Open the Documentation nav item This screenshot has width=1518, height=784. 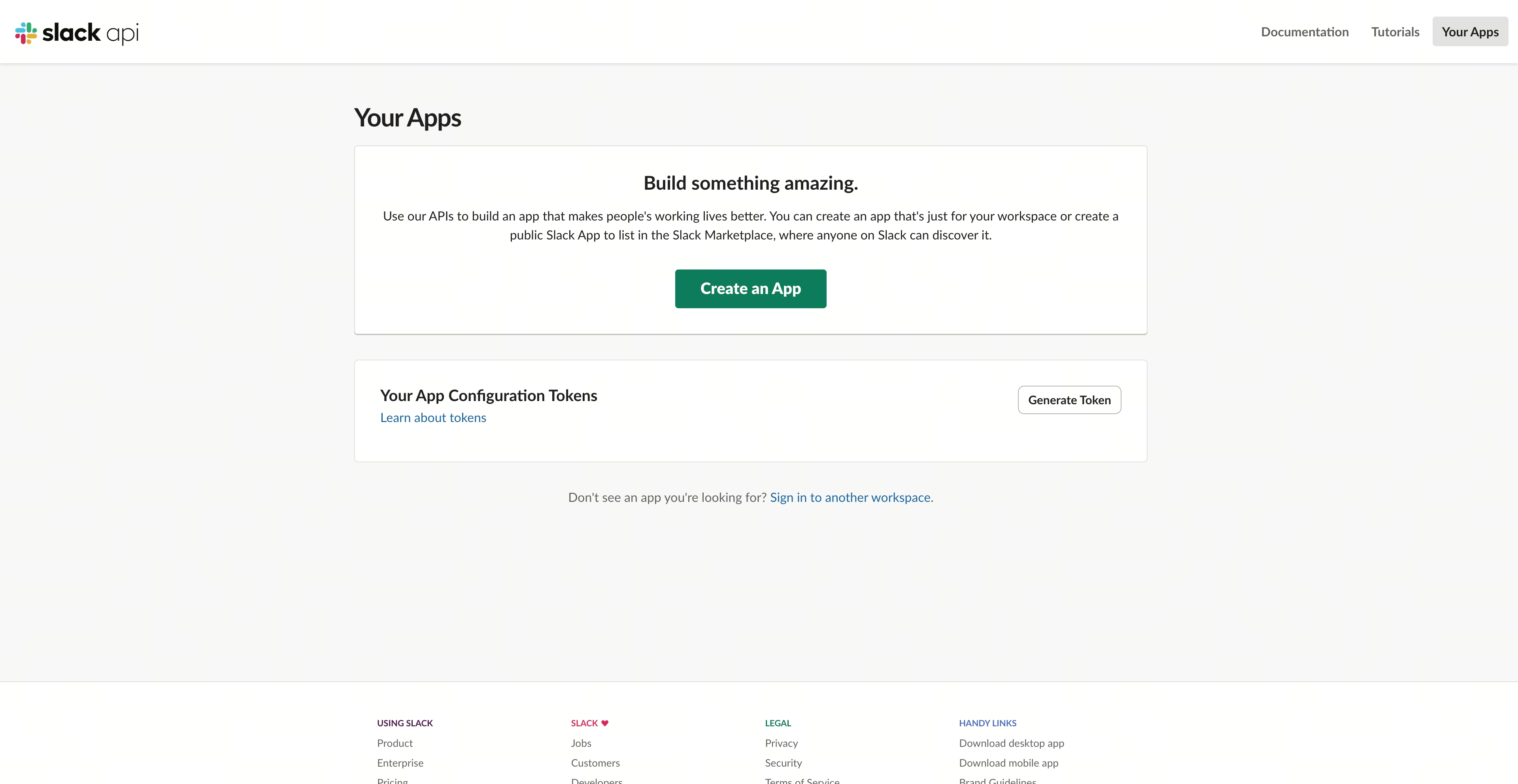(1304, 32)
